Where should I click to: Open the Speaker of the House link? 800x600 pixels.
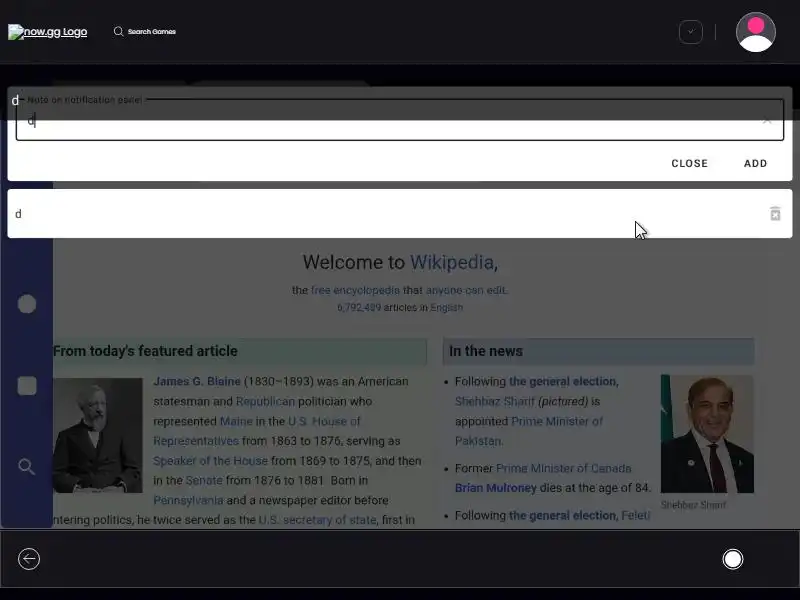point(210,461)
